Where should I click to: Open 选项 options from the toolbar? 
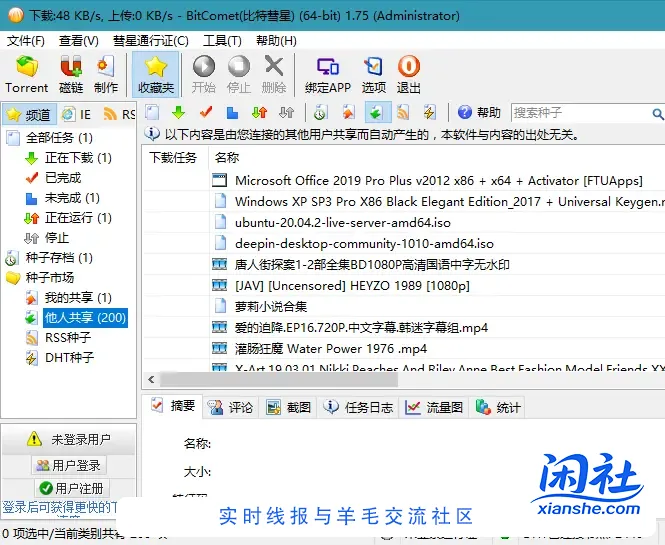pos(373,74)
